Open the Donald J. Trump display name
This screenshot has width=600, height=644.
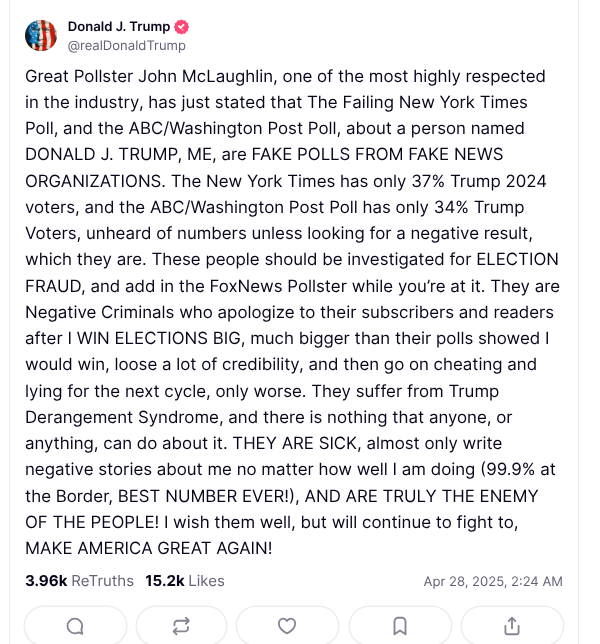[119, 27]
